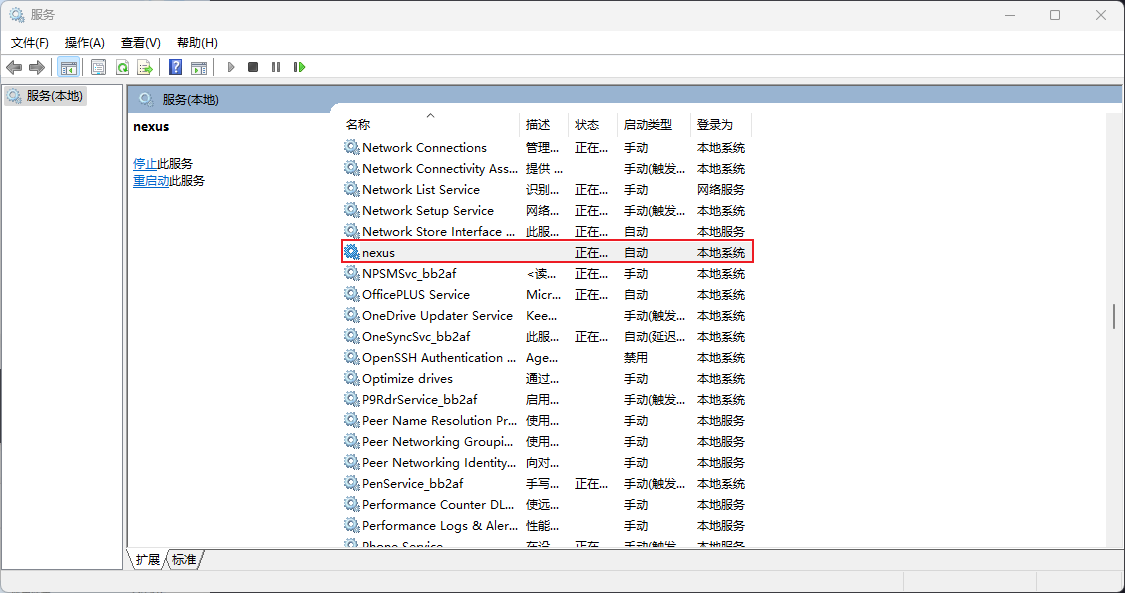The image size is (1125, 593).
Task: Click the 停止 service link
Action: pyautogui.click(x=145, y=164)
